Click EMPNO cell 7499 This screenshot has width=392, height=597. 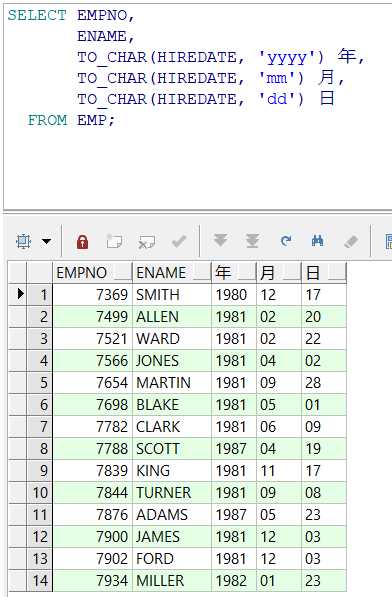tap(92, 317)
